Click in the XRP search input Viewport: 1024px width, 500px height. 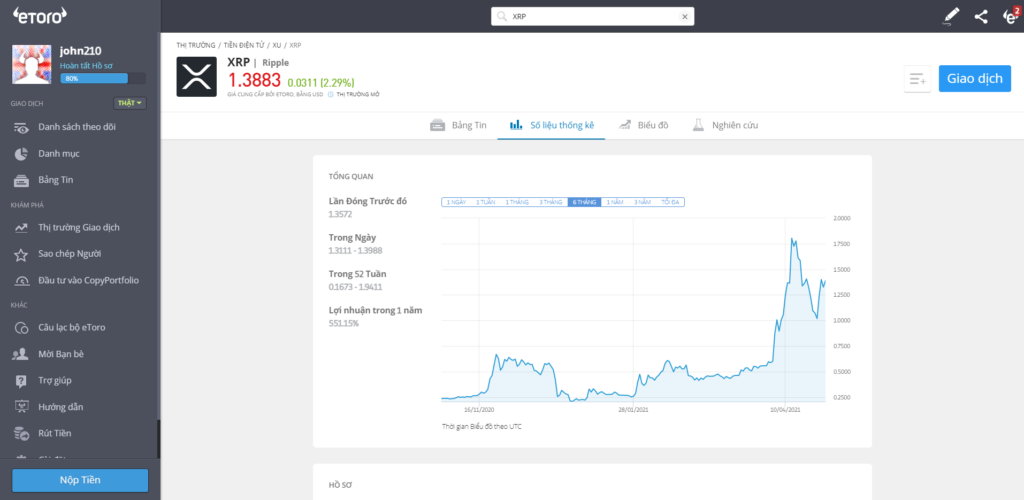click(592, 17)
